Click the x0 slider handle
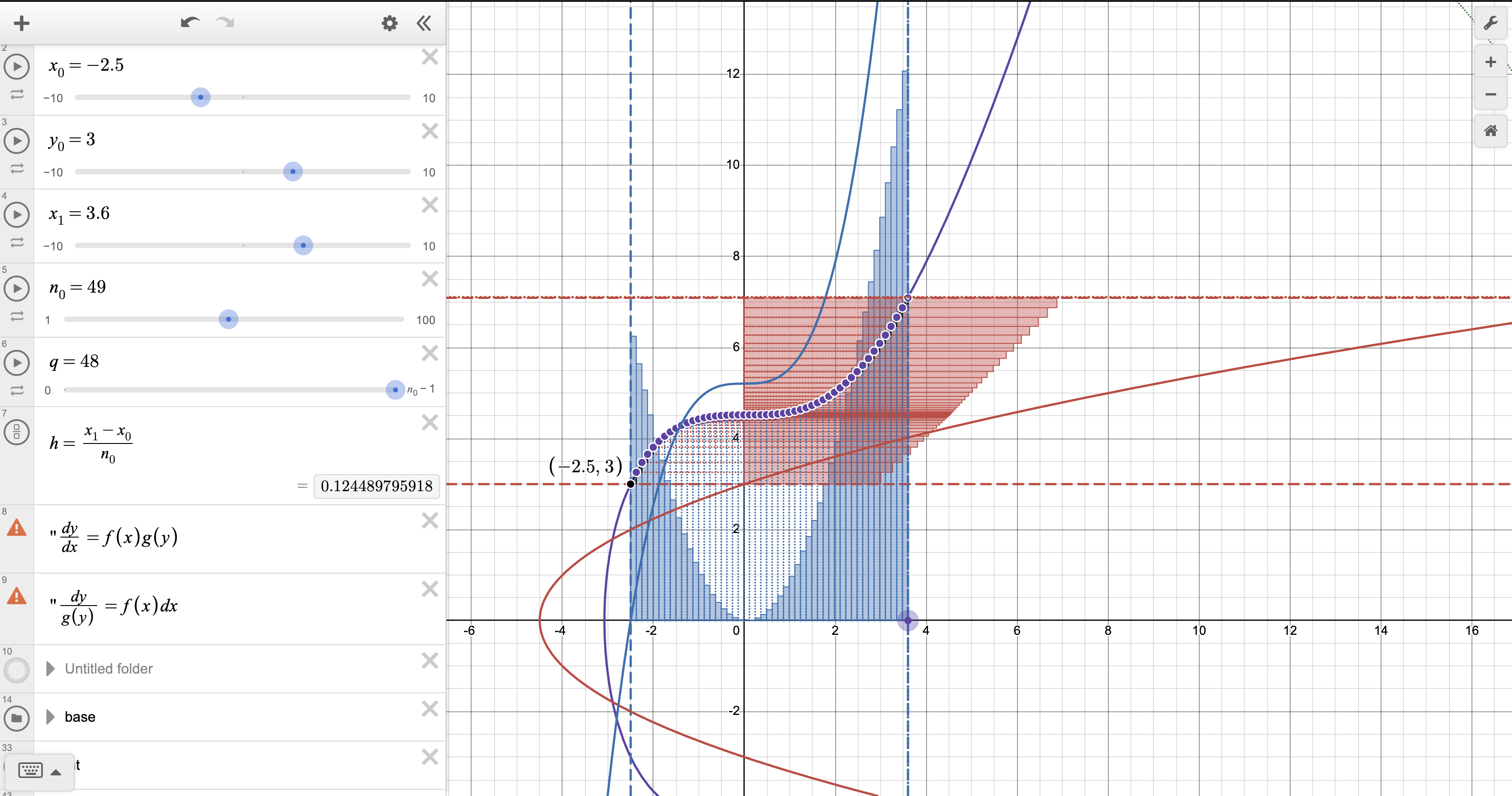This screenshot has height=796, width=1512. [x=201, y=98]
